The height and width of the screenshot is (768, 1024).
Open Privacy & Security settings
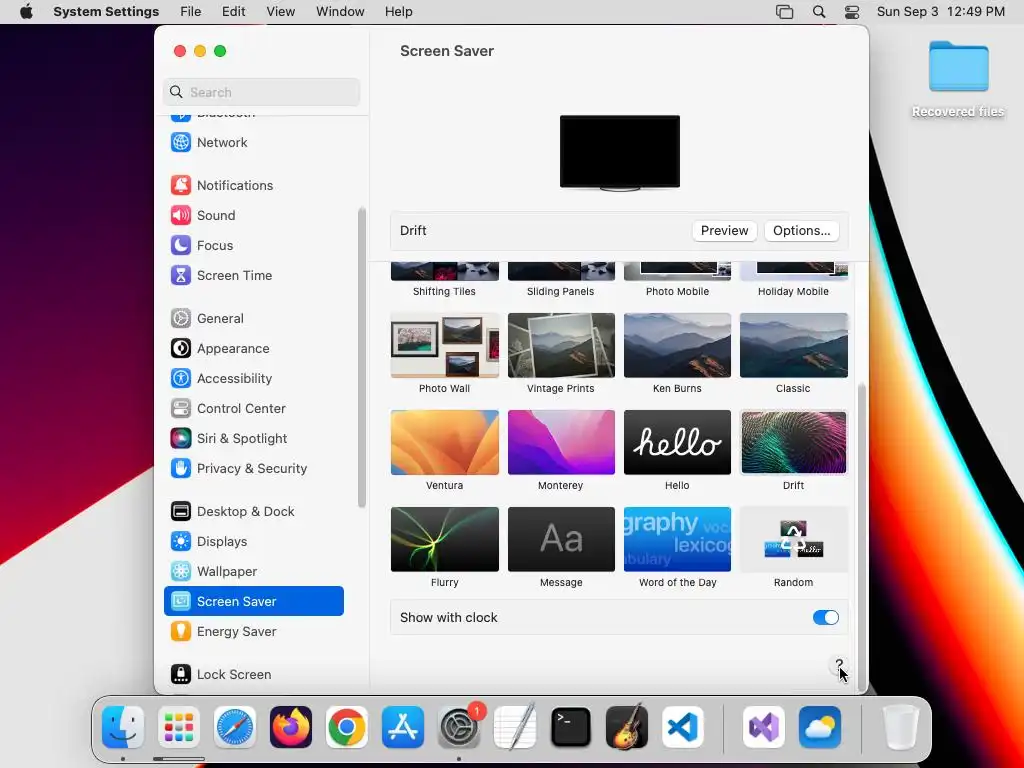click(x=253, y=469)
